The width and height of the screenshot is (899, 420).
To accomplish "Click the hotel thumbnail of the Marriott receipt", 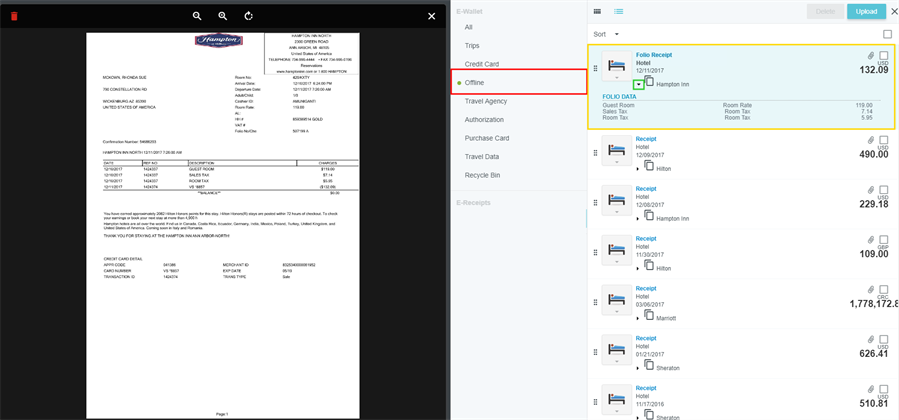I will 617,299.
